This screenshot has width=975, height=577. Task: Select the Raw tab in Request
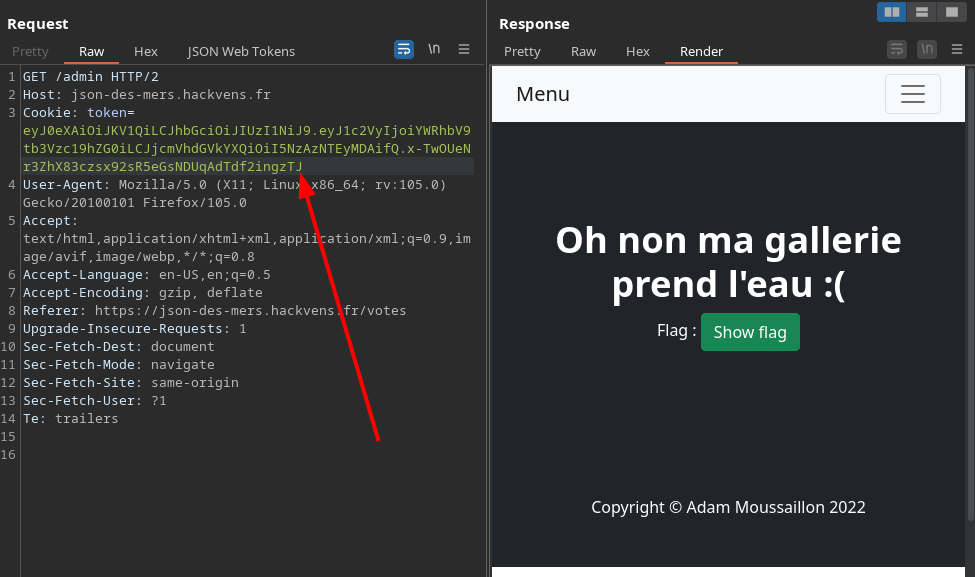point(92,51)
